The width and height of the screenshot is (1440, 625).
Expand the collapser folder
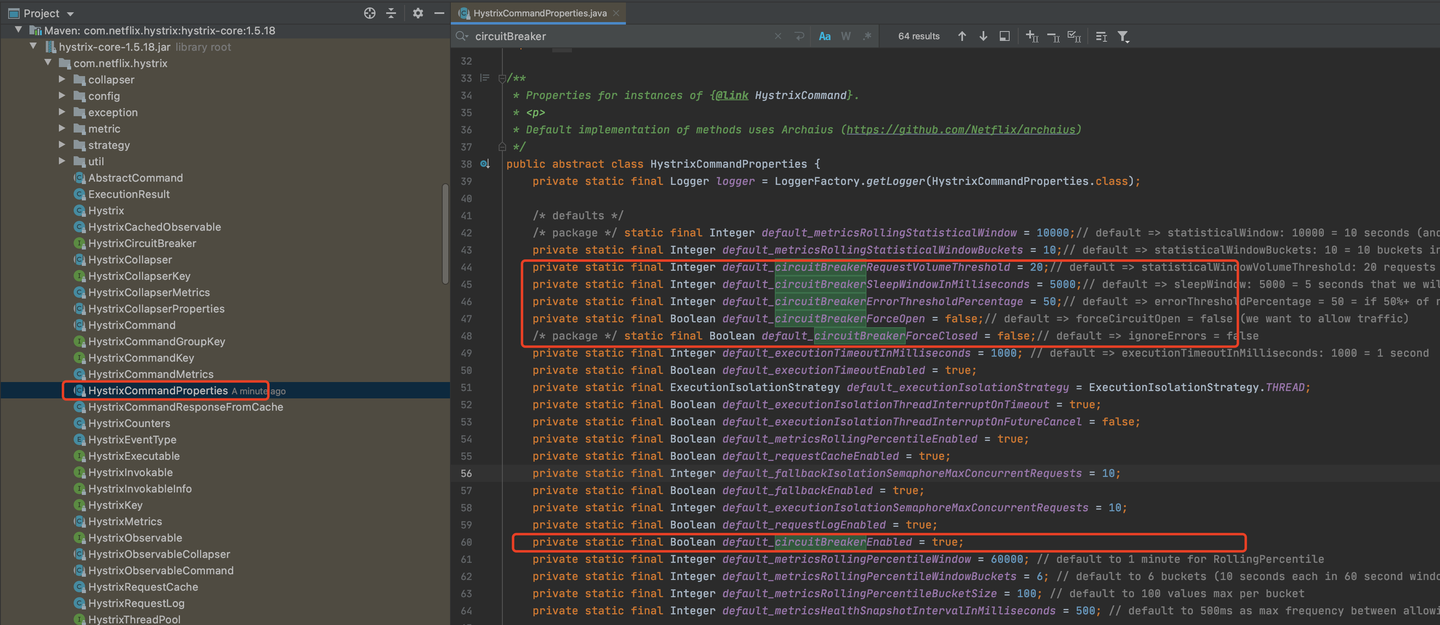pyautogui.click(x=63, y=80)
